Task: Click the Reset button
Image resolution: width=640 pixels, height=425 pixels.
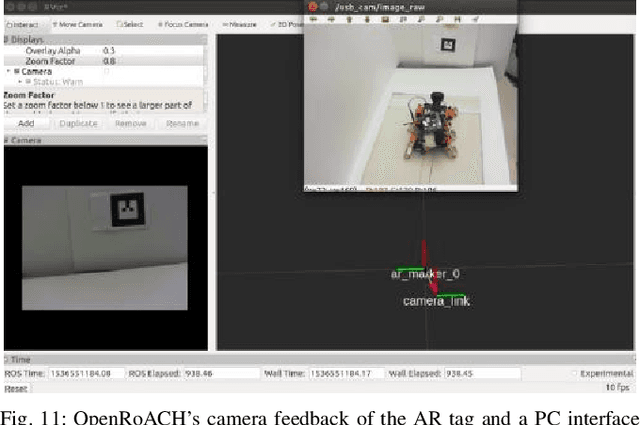Action: click(16, 389)
